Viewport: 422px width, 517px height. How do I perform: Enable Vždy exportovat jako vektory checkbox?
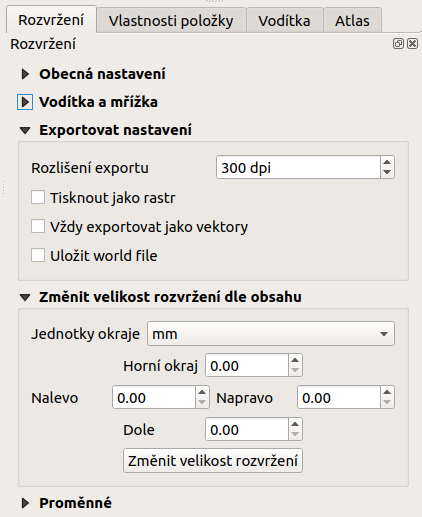38,226
